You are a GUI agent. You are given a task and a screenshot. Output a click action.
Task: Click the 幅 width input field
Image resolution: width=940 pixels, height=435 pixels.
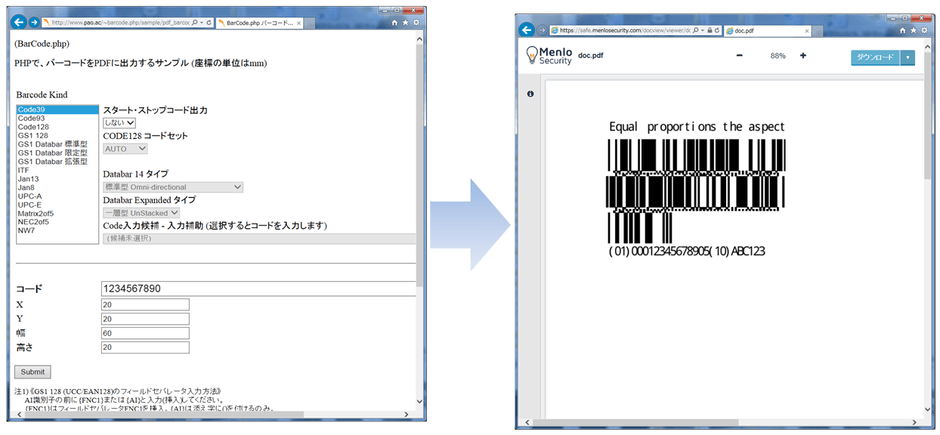pos(146,333)
